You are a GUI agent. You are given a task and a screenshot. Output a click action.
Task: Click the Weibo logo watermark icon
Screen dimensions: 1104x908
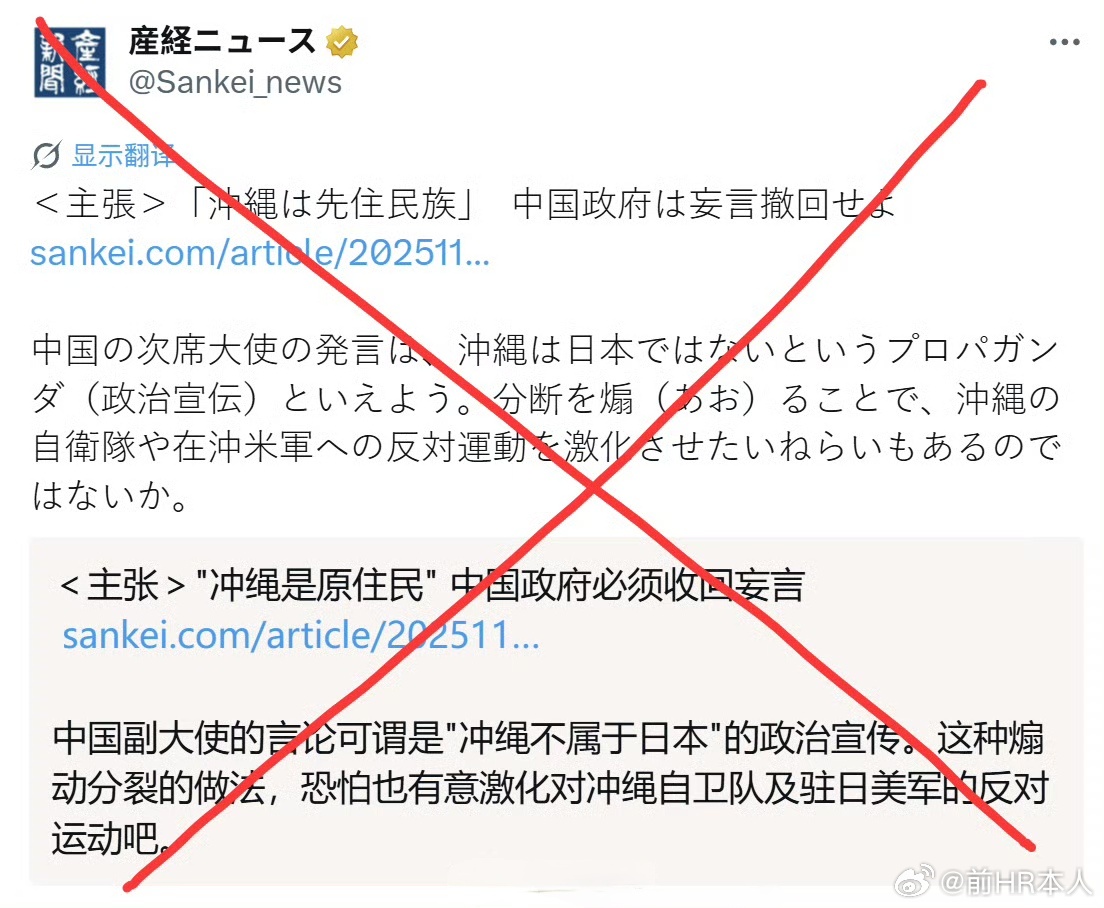[x=913, y=881]
